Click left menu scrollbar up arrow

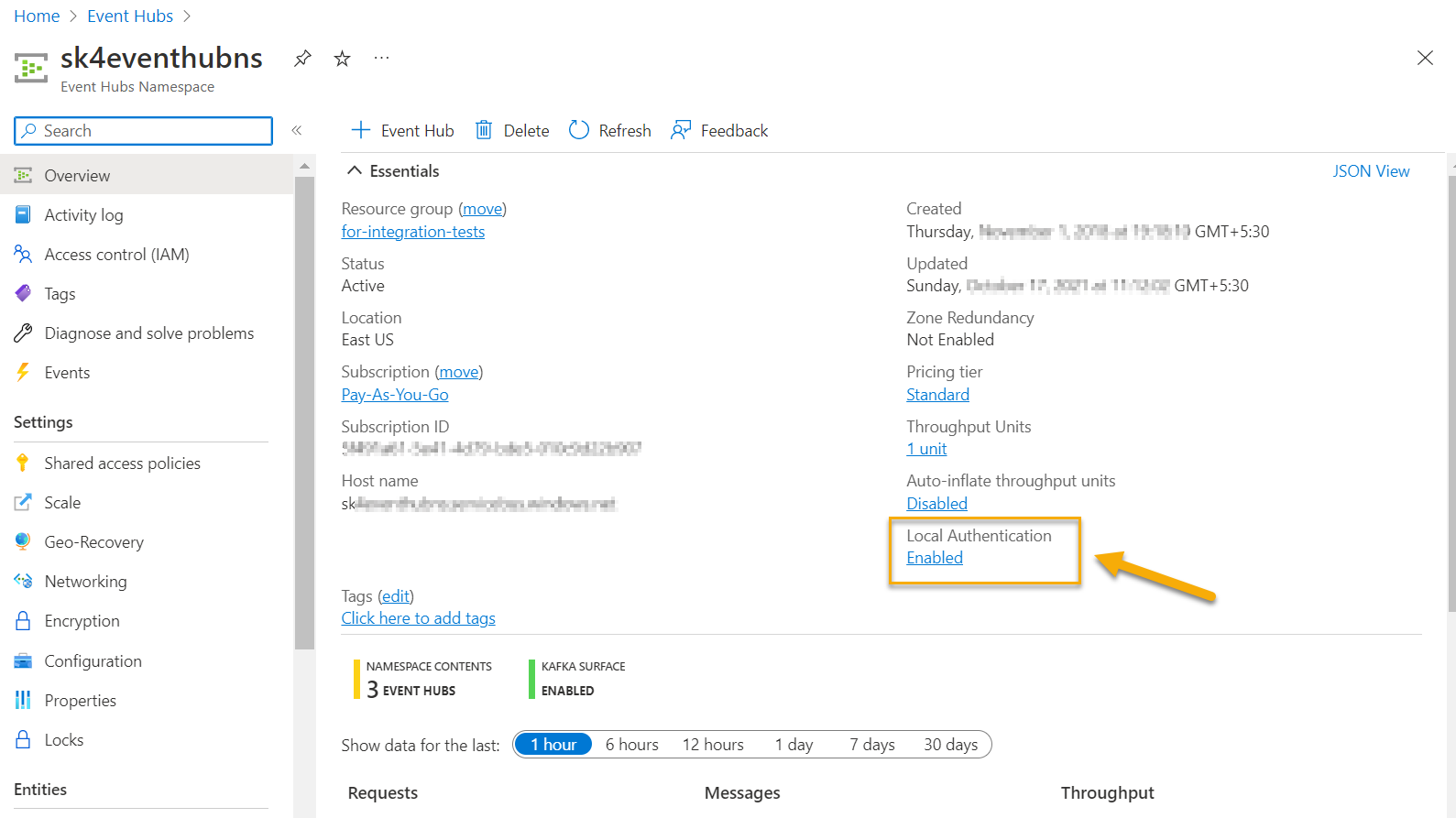tap(304, 166)
